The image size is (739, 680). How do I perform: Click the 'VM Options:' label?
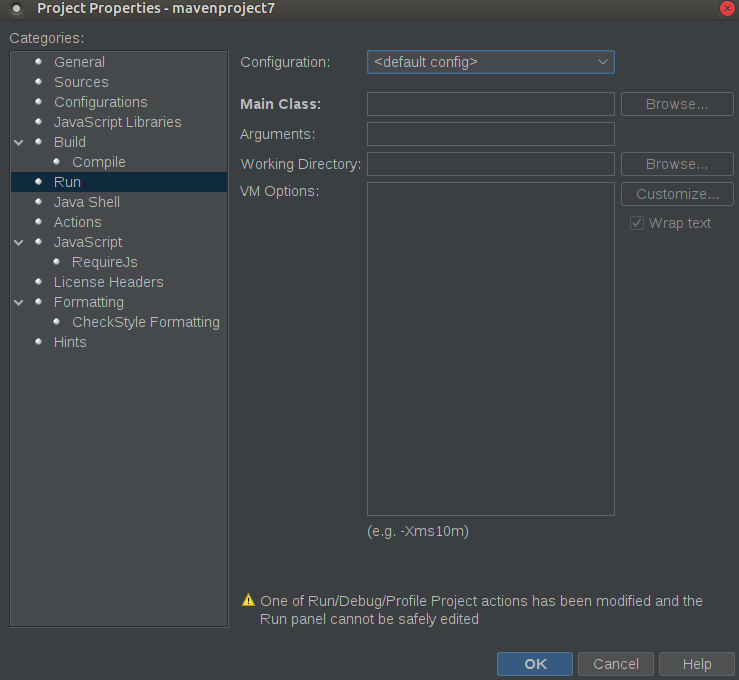point(279,191)
